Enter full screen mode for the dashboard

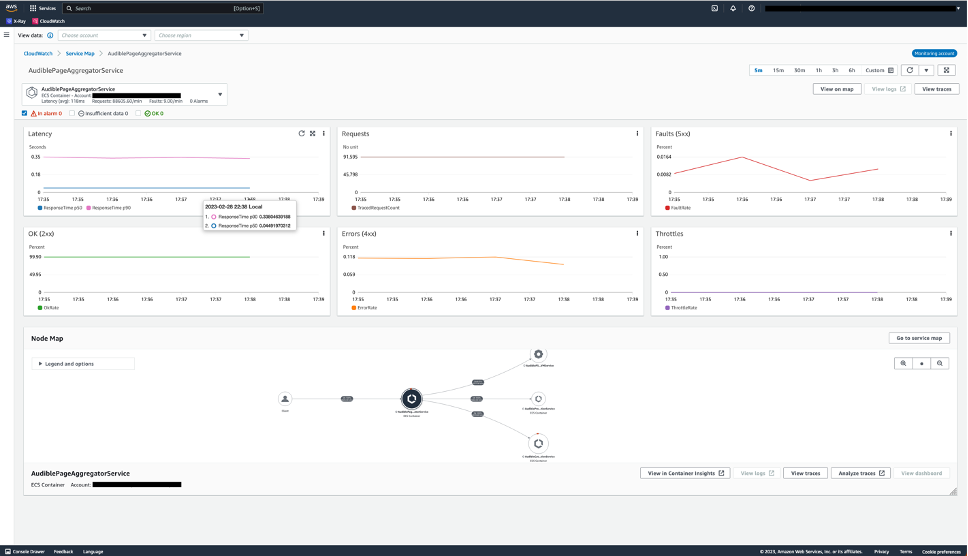tap(946, 70)
